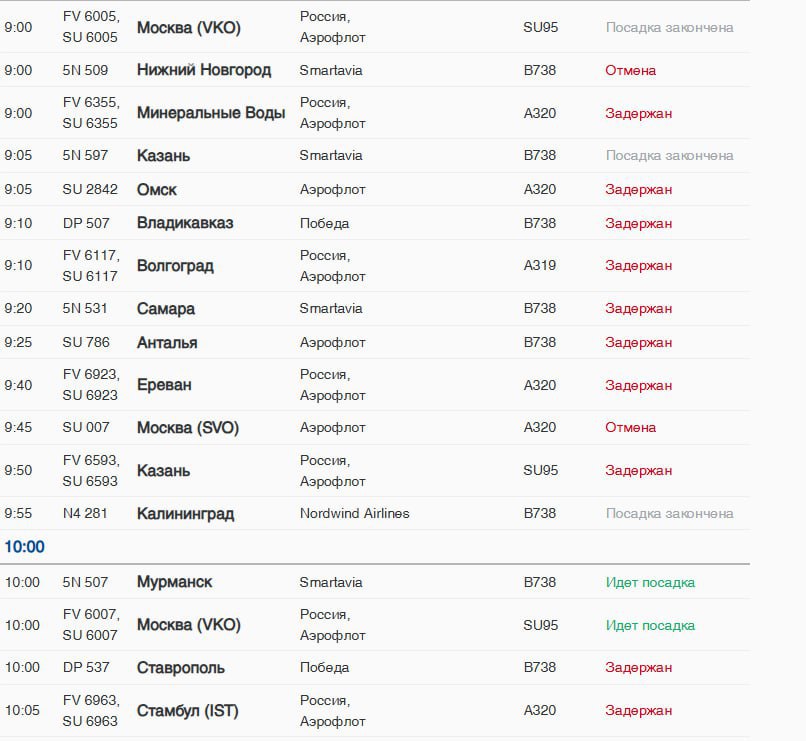The image size is (806, 741).
Task: Click the Минеральные Воды destination
Action: coord(210,113)
